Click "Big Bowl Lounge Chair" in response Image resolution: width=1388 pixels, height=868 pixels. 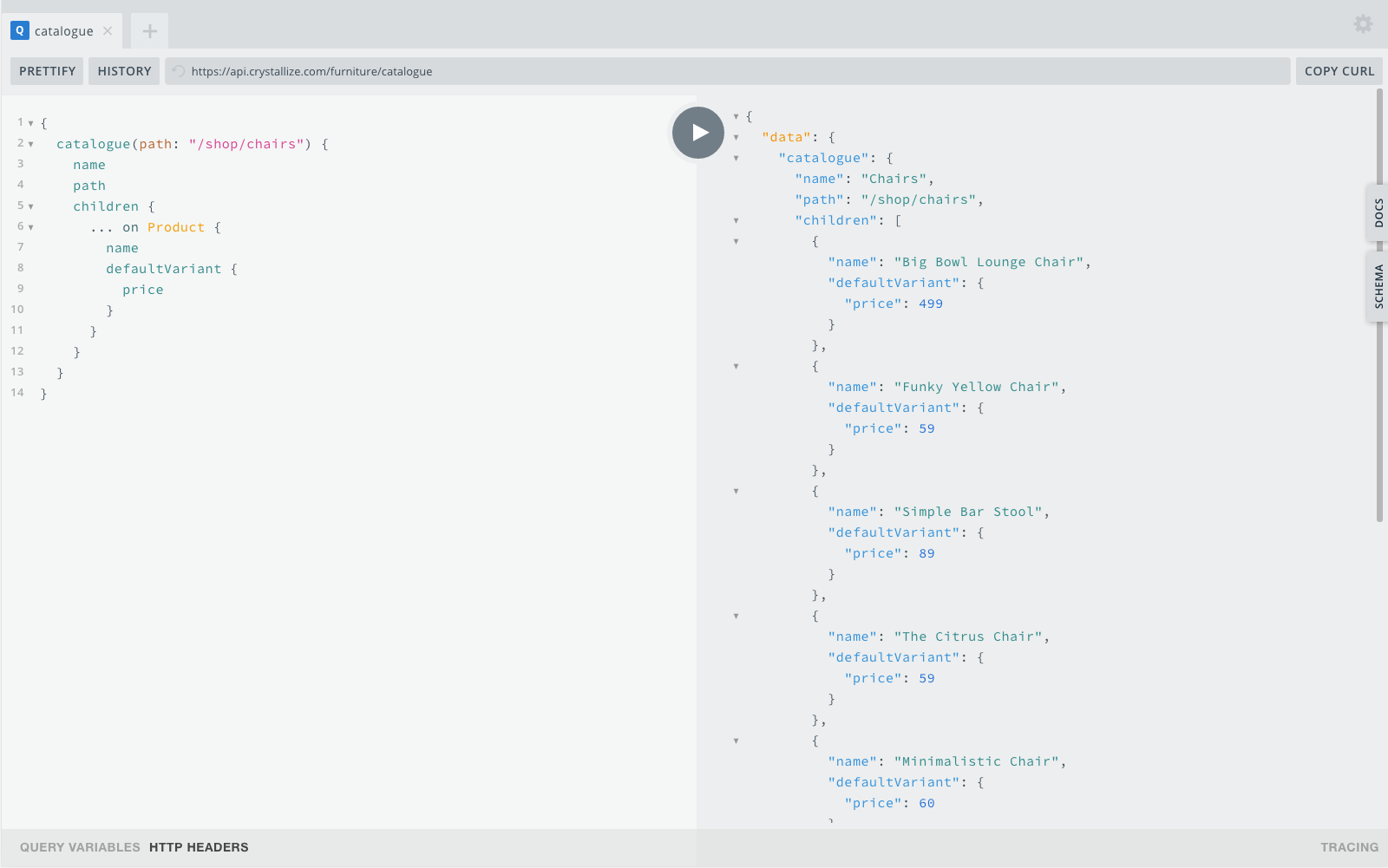(x=989, y=262)
